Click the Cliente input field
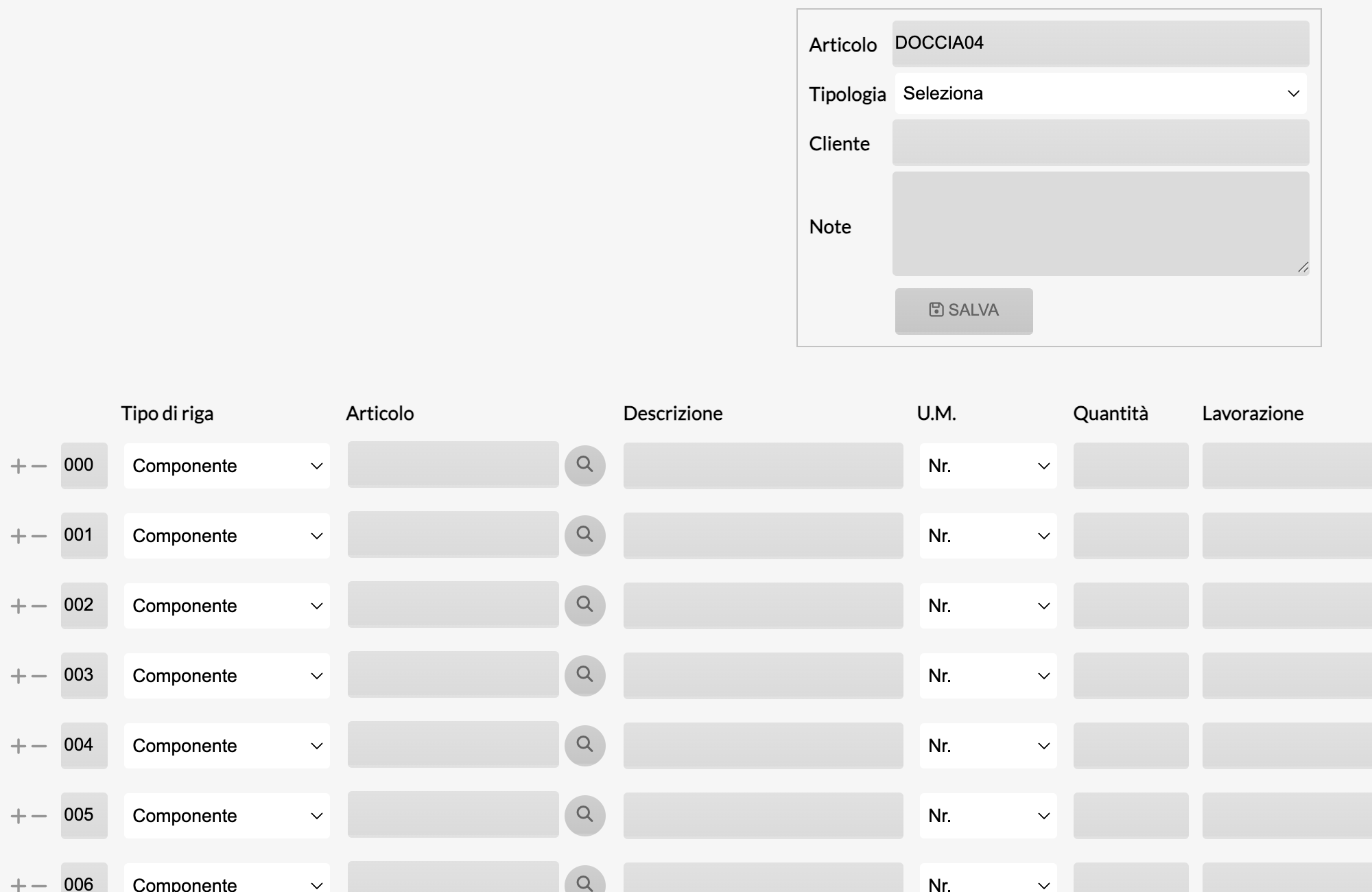The width and height of the screenshot is (1372, 892). 1100,143
